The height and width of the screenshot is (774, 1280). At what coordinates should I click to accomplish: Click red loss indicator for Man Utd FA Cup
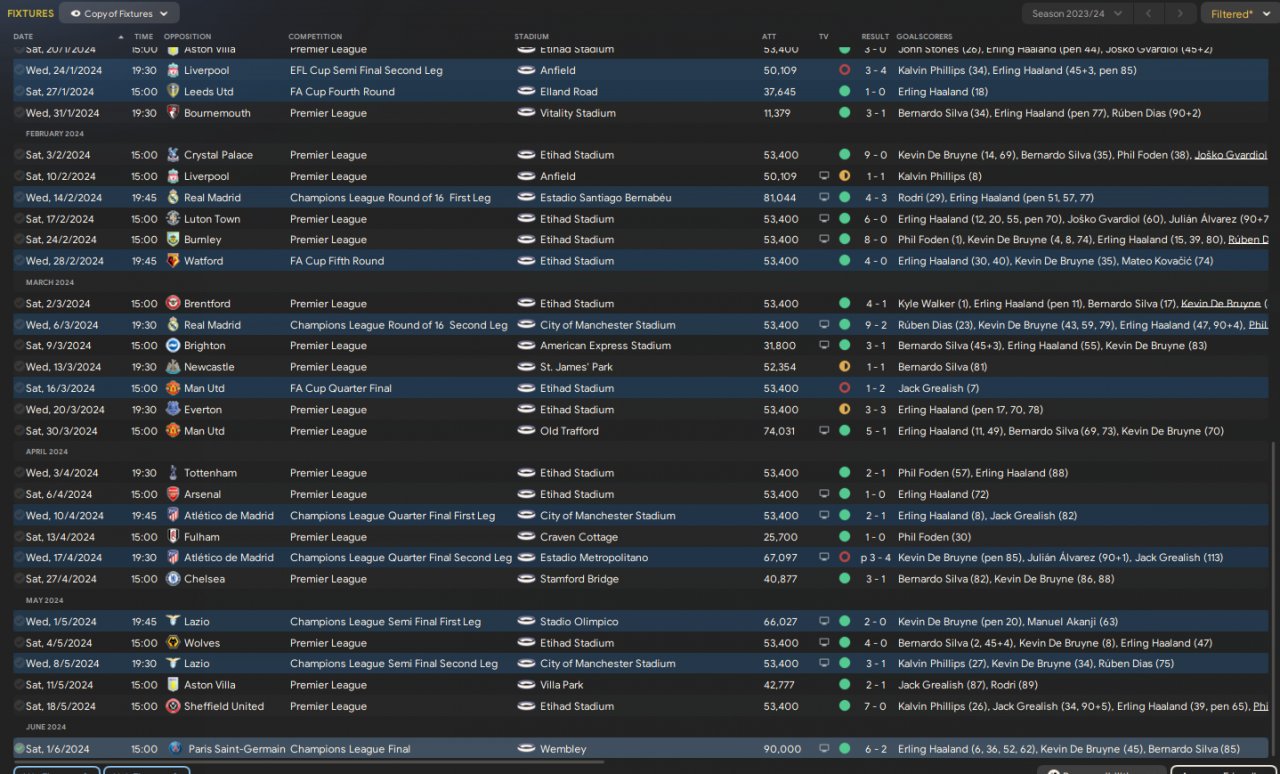(x=845, y=388)
